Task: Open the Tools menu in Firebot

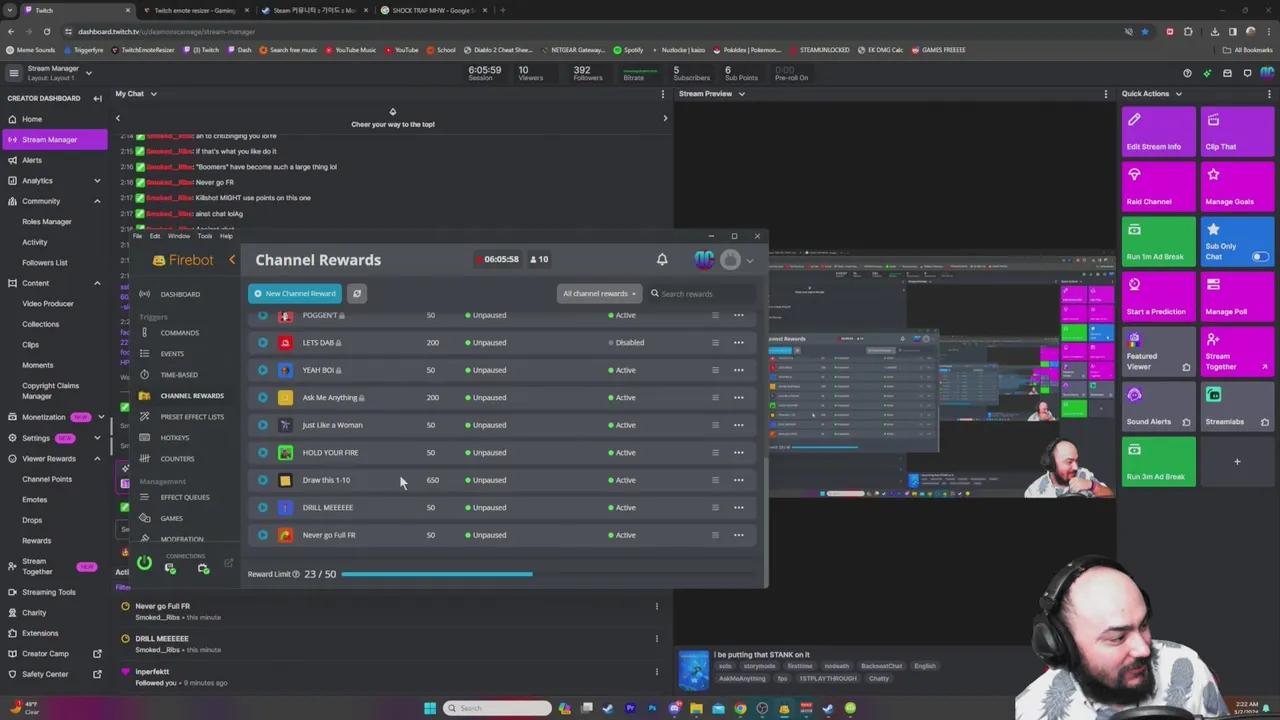Action: point(204,236)
